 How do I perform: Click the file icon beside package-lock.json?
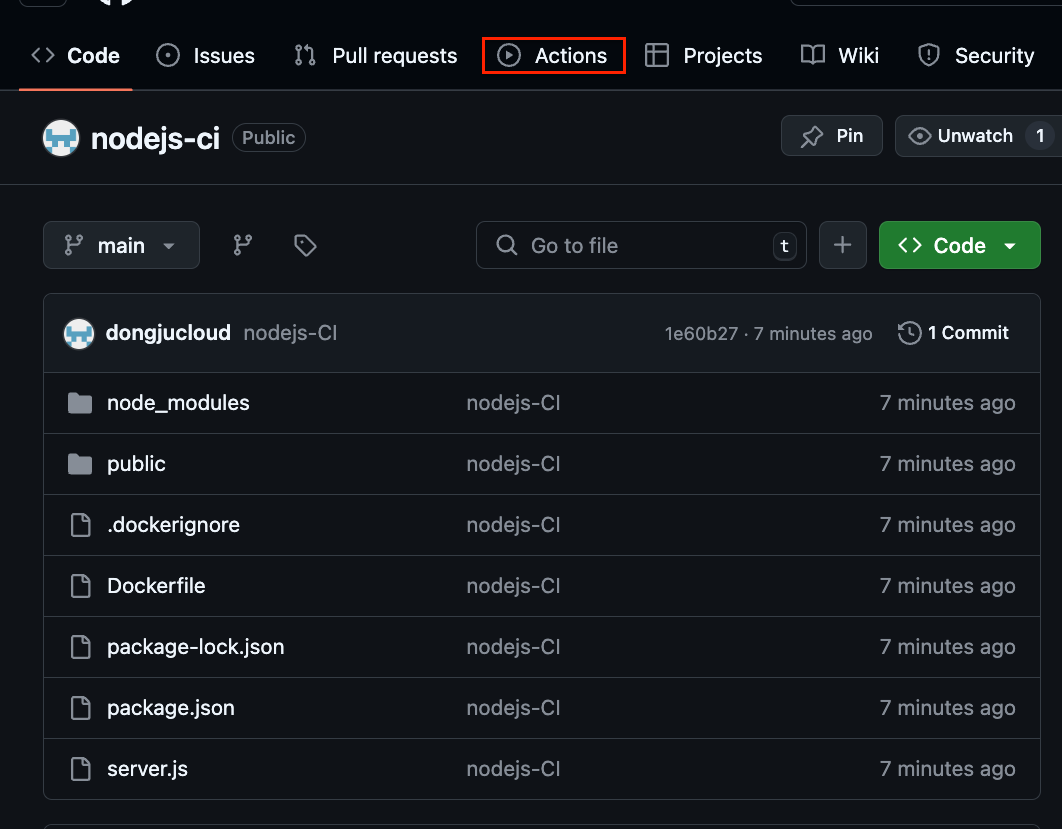tap(81, 647)
